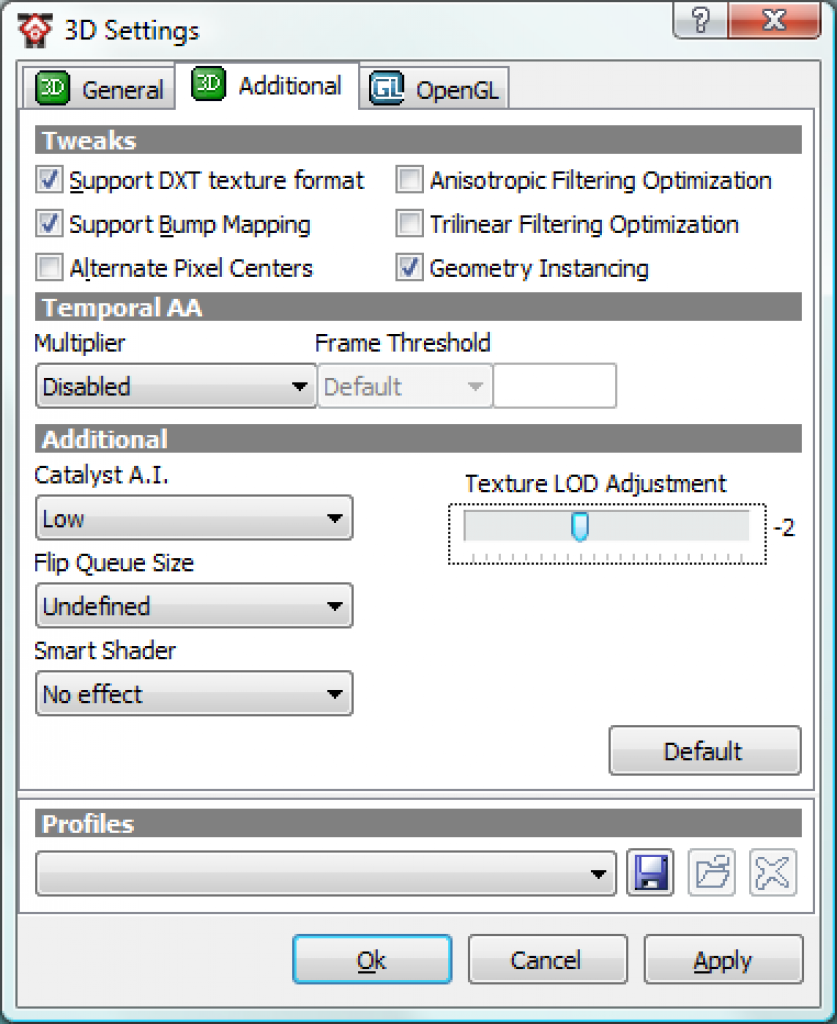The image size is (837, 1024).
Task: Open the Temporal AA Multiplier dropdown
Action: click(176, 387)
